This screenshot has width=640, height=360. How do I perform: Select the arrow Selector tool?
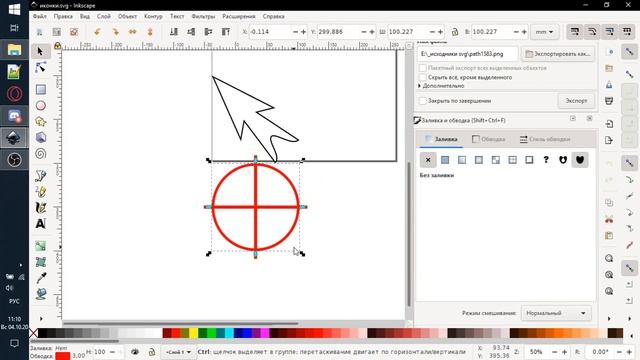40,51
